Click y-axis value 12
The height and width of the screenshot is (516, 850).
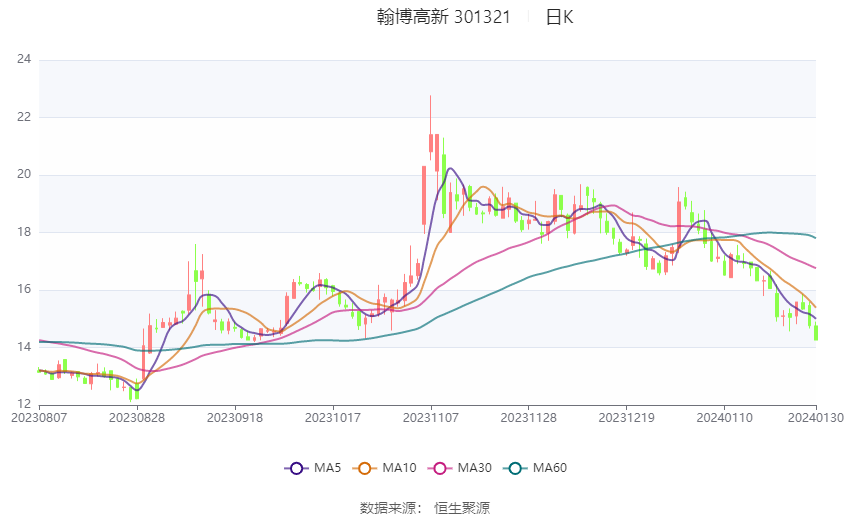pos(24,404)
